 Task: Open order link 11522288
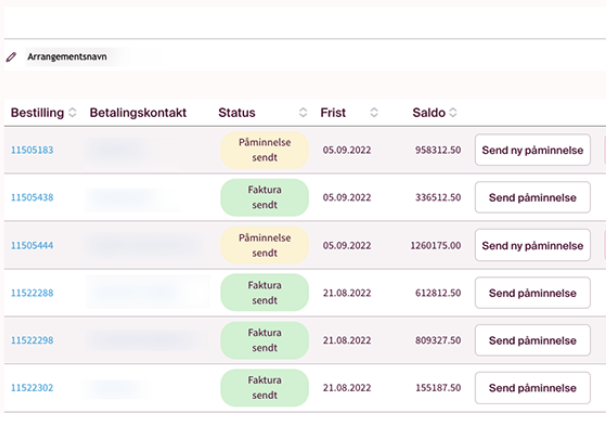[x=32, y=293]
